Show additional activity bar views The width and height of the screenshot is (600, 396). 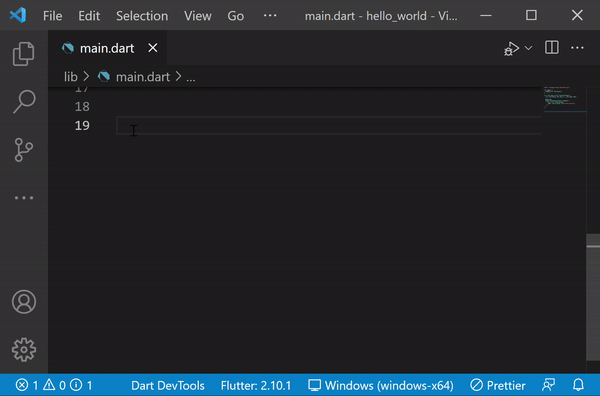[24, 198]
